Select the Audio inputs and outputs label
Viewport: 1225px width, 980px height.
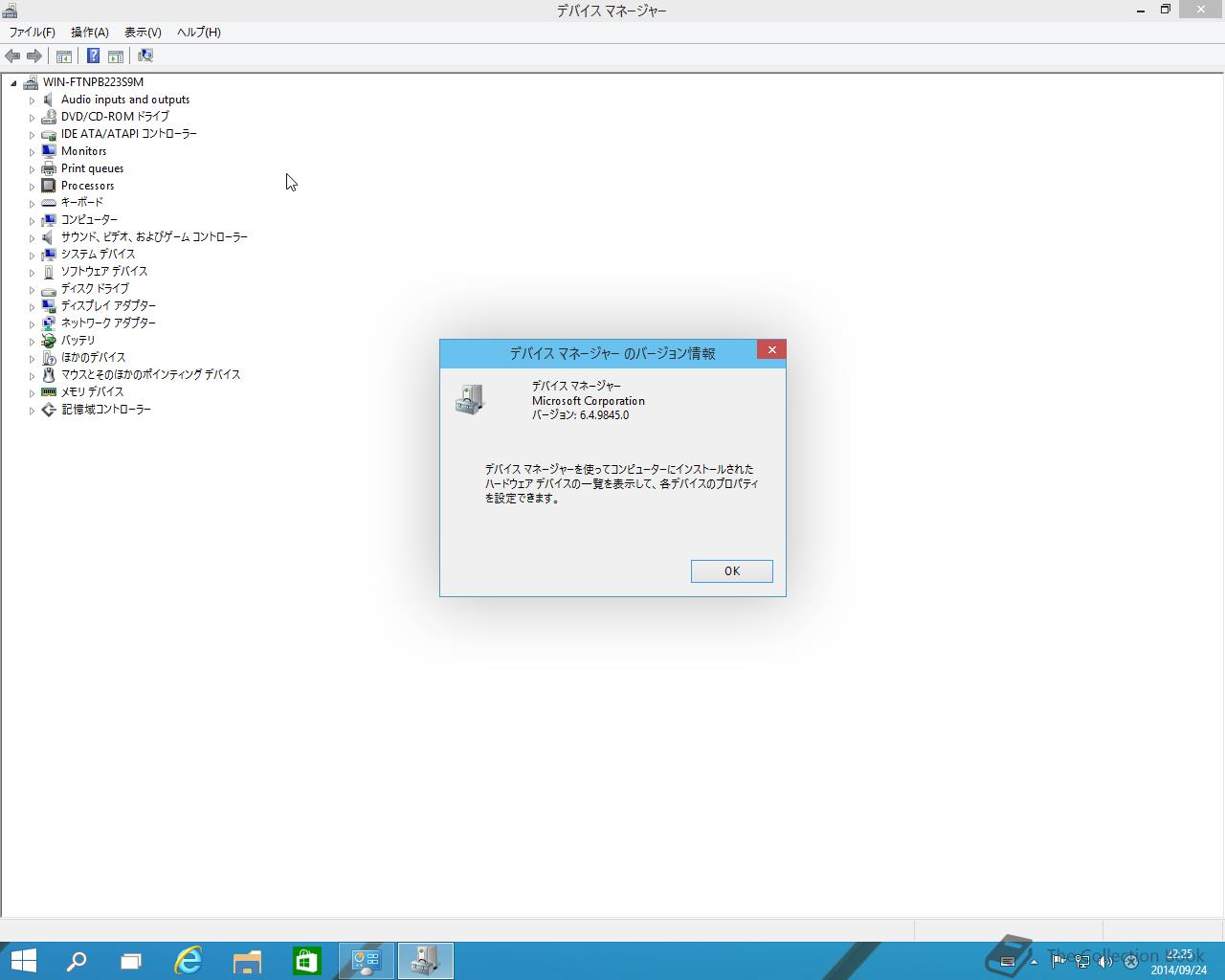click(125, 100)
